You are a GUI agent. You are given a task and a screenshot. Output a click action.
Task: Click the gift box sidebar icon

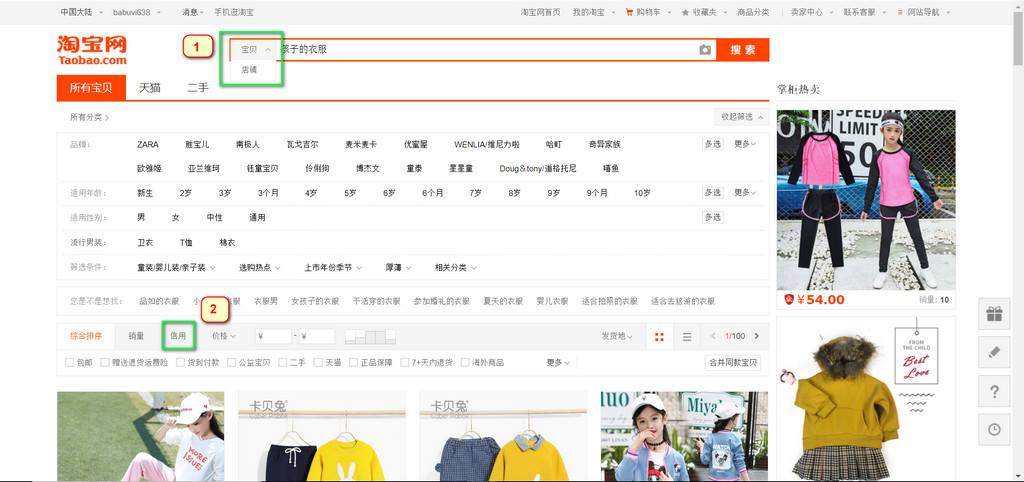coord(994,314)
